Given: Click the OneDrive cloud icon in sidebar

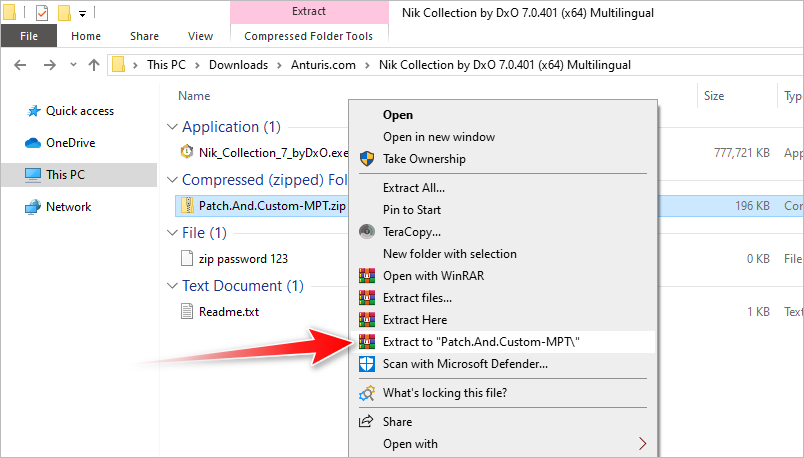Looking at the screenshot, I should pos(32,143).
